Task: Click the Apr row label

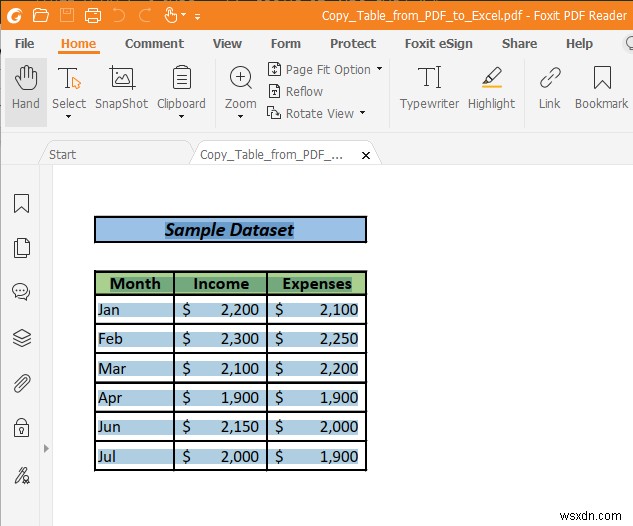Action: (x=110, y=398)
